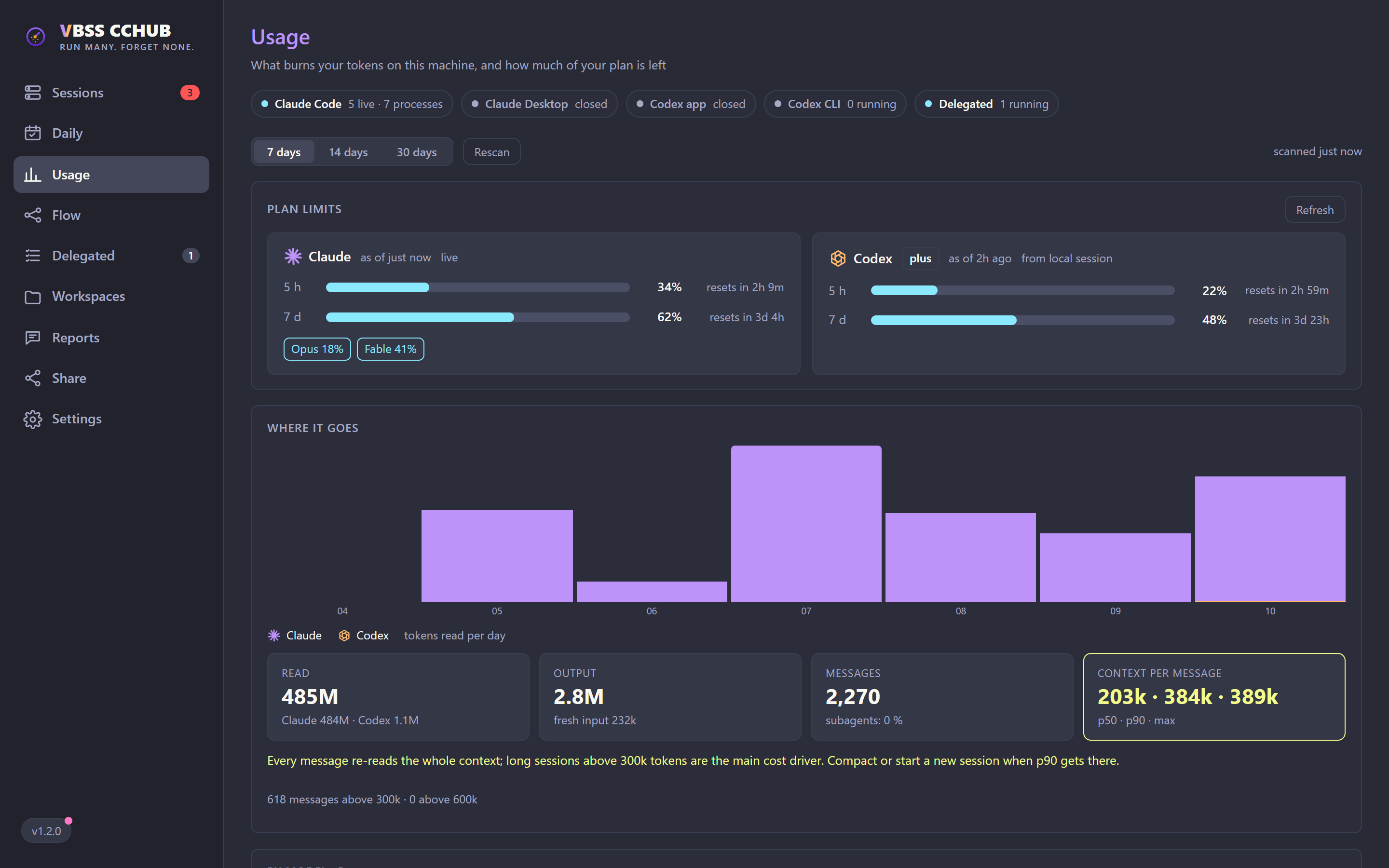The height and width of the screenshot is (868, 1389).
Task: Click the READ 485M stat card
Action: click(x=398, y=697)
